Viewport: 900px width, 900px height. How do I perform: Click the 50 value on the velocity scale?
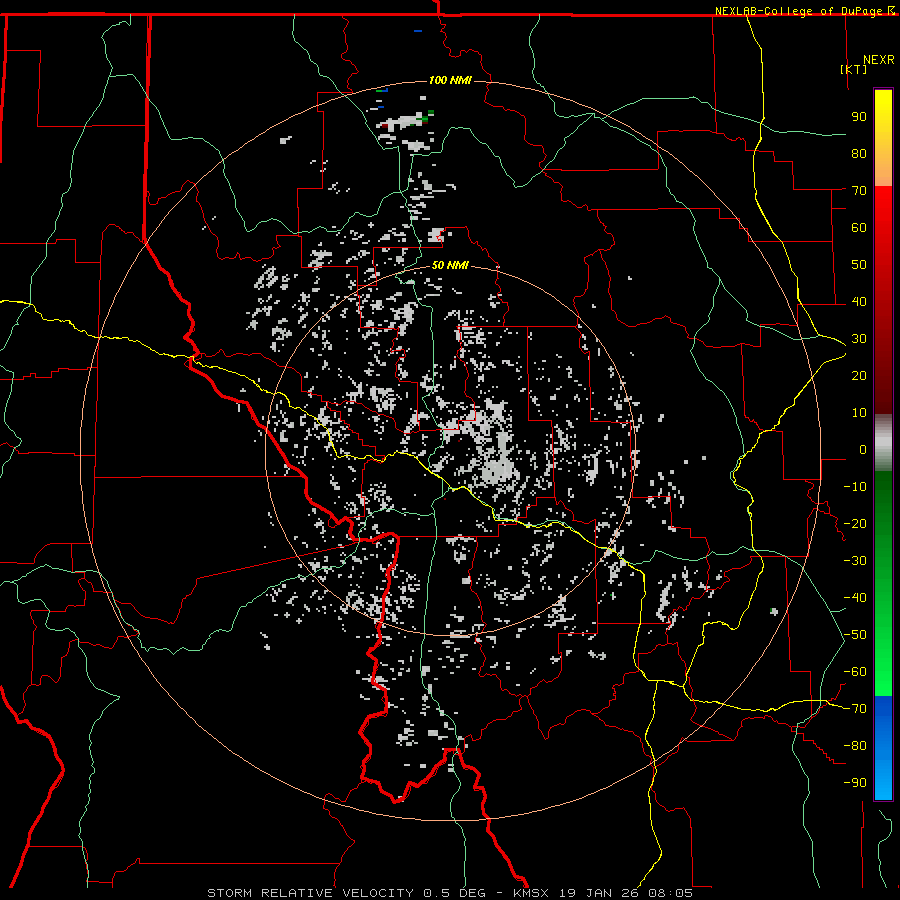click(859, 265)
